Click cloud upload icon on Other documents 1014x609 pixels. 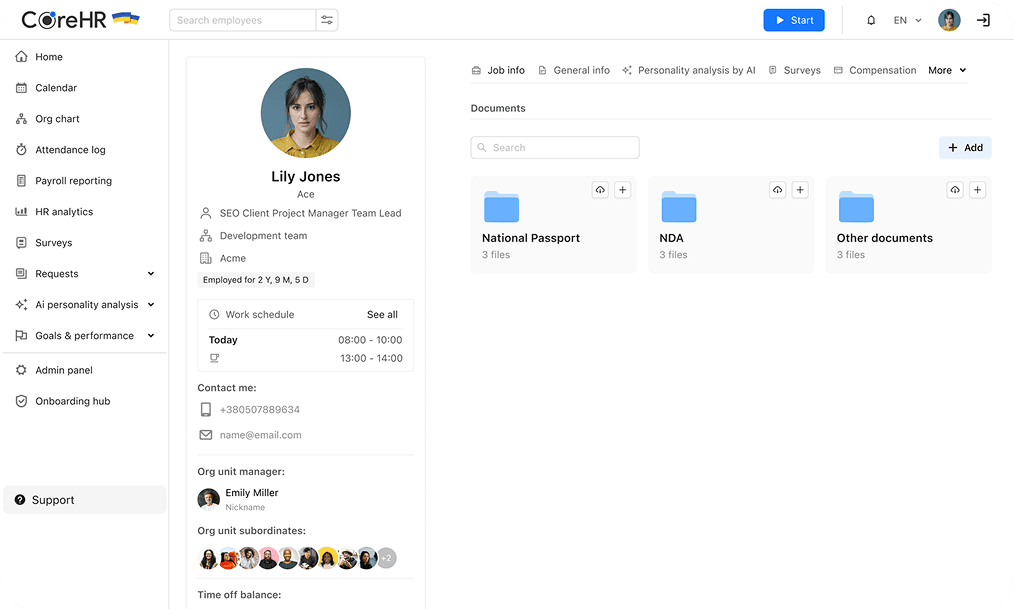[955, 189]
